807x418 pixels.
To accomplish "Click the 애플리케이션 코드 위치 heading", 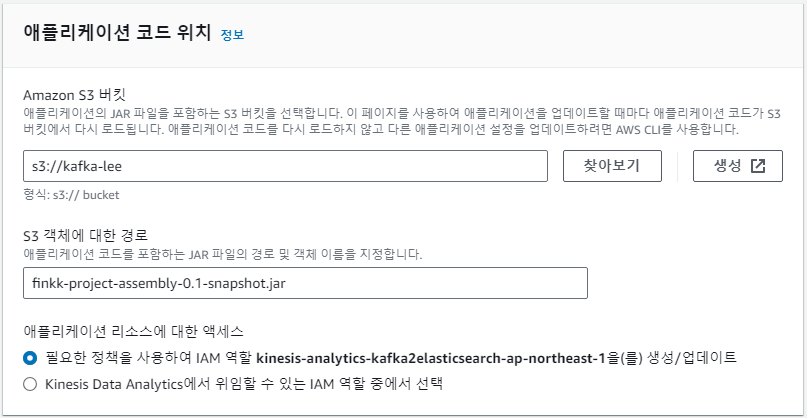I will [117, 33].
